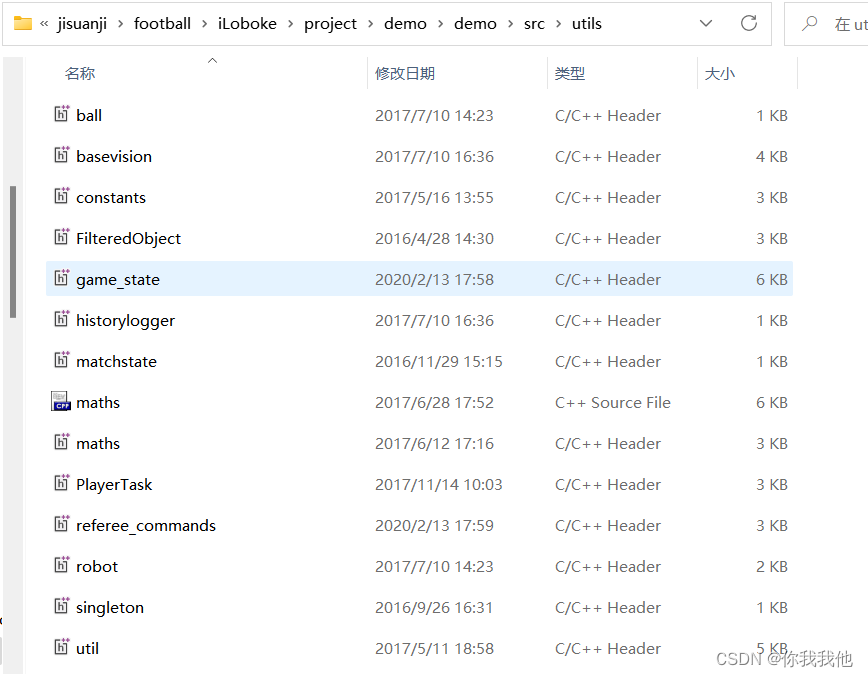Select the referee_commands file icon
Image resolution: width=868 pixels, height=677 pixels.
click(x=61, y=525)
